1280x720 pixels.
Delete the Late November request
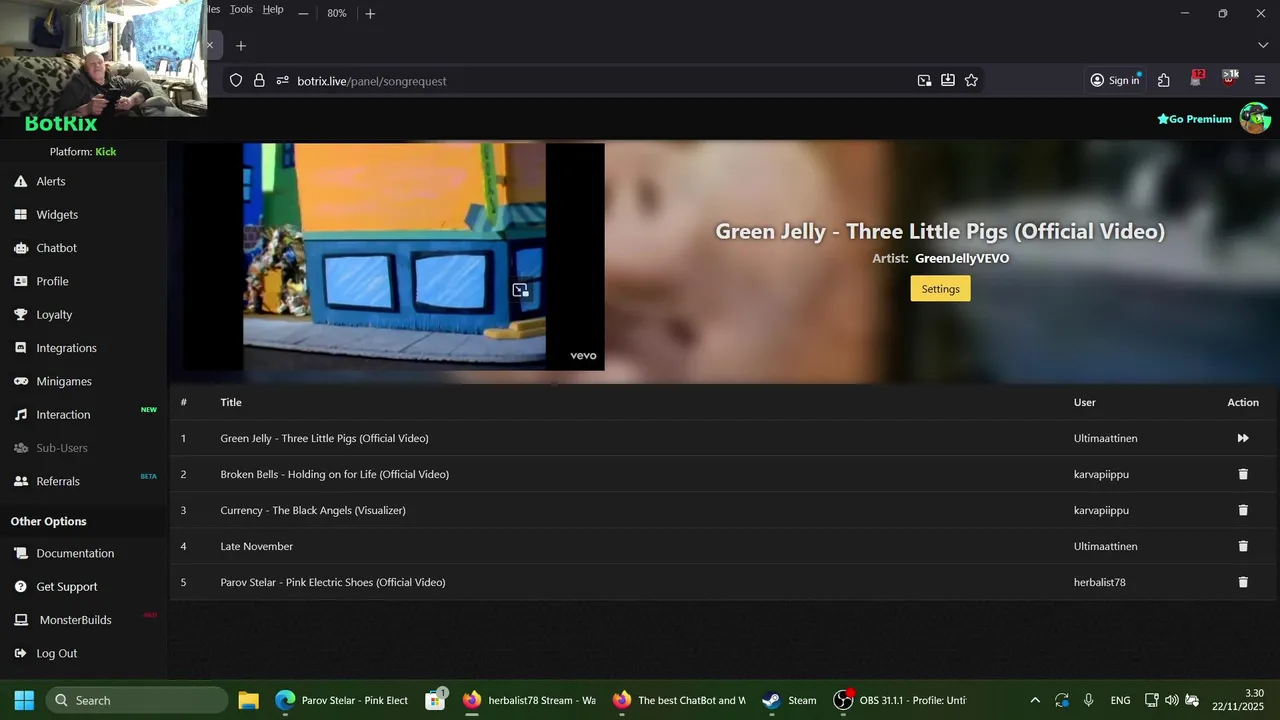pyautogui.click(x=1243, y=546)
